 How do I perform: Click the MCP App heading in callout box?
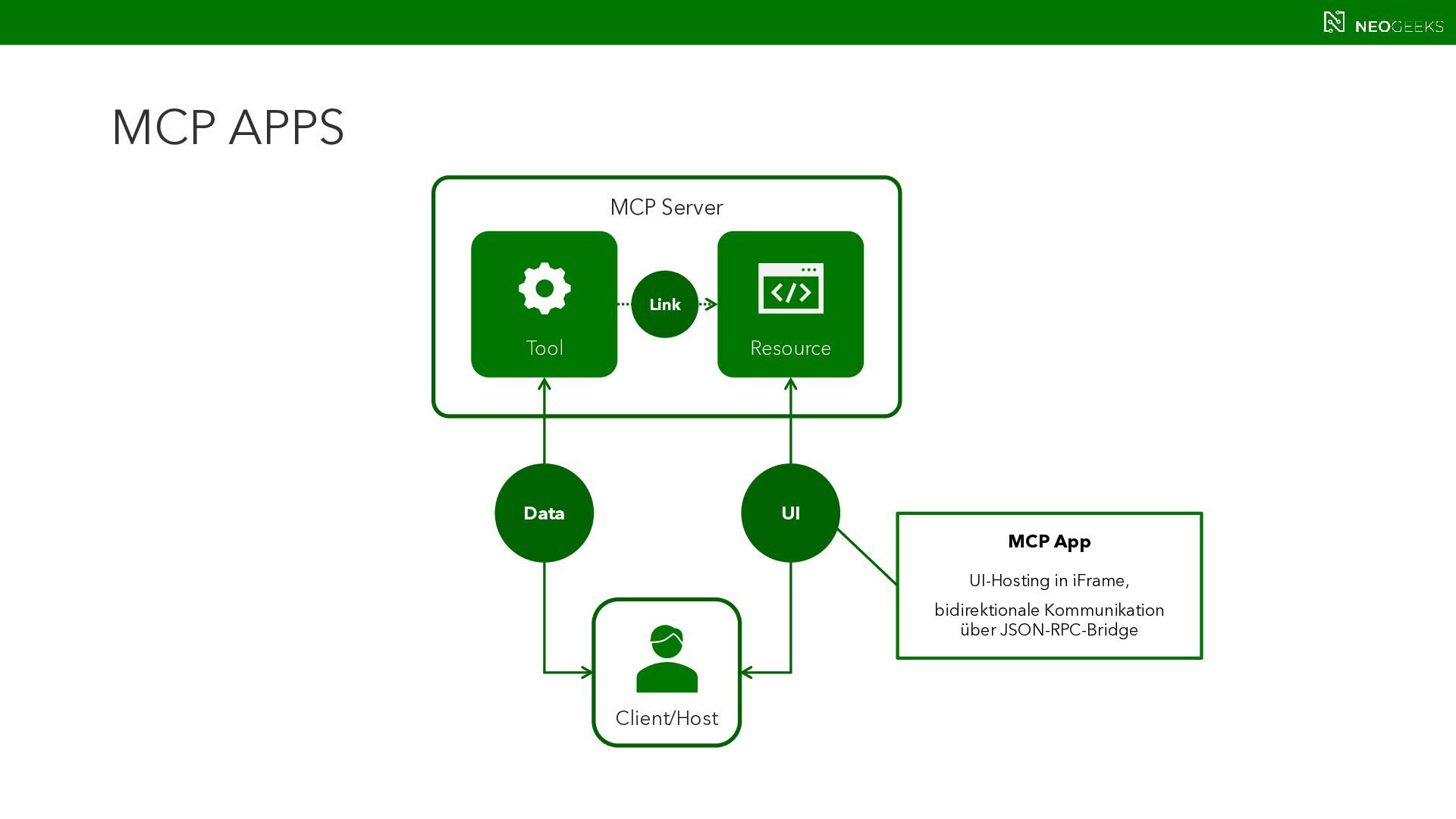(1049, 541)
